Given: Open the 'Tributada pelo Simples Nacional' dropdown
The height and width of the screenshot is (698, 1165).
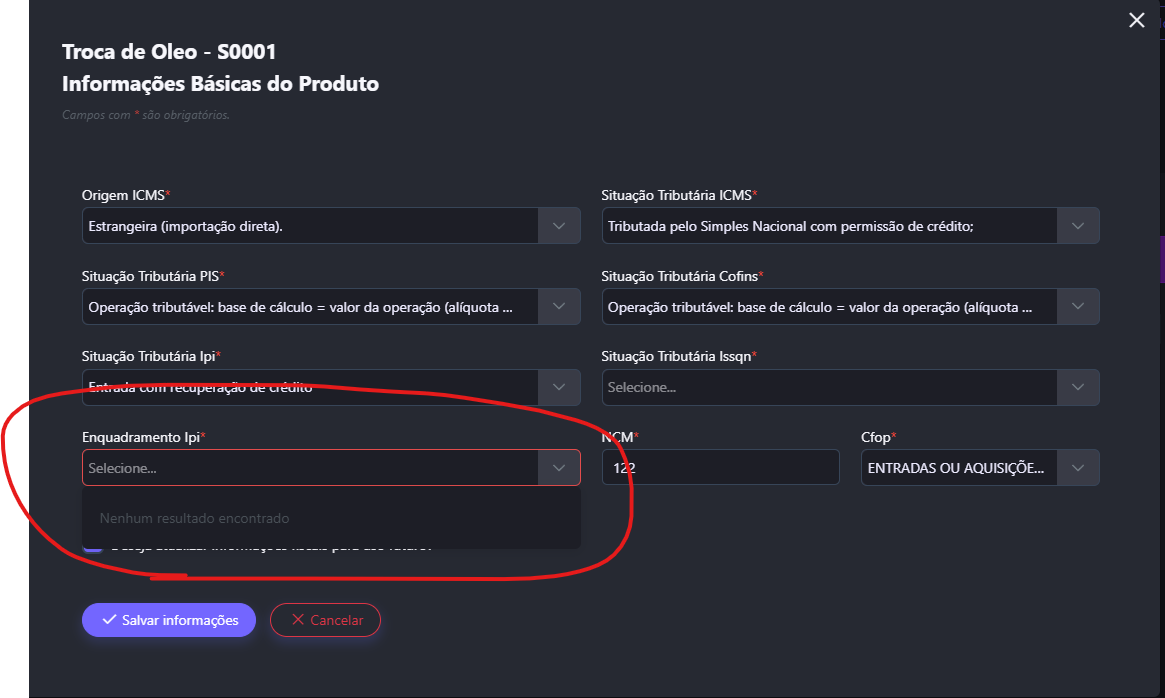Looking at the screenshot, I should [x=829, y=226].
